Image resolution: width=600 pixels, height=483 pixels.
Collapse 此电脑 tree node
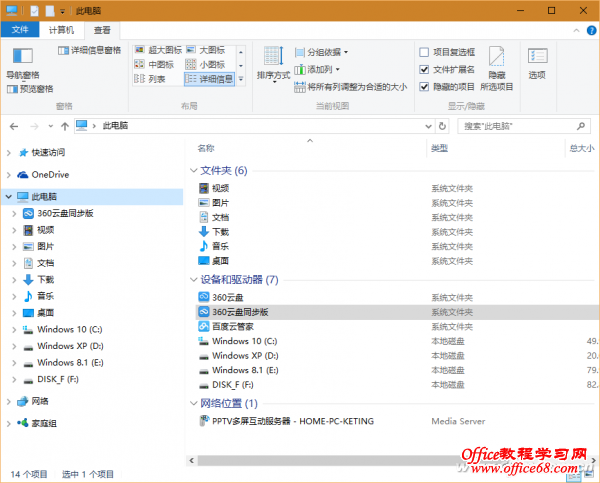coord(8,197)
